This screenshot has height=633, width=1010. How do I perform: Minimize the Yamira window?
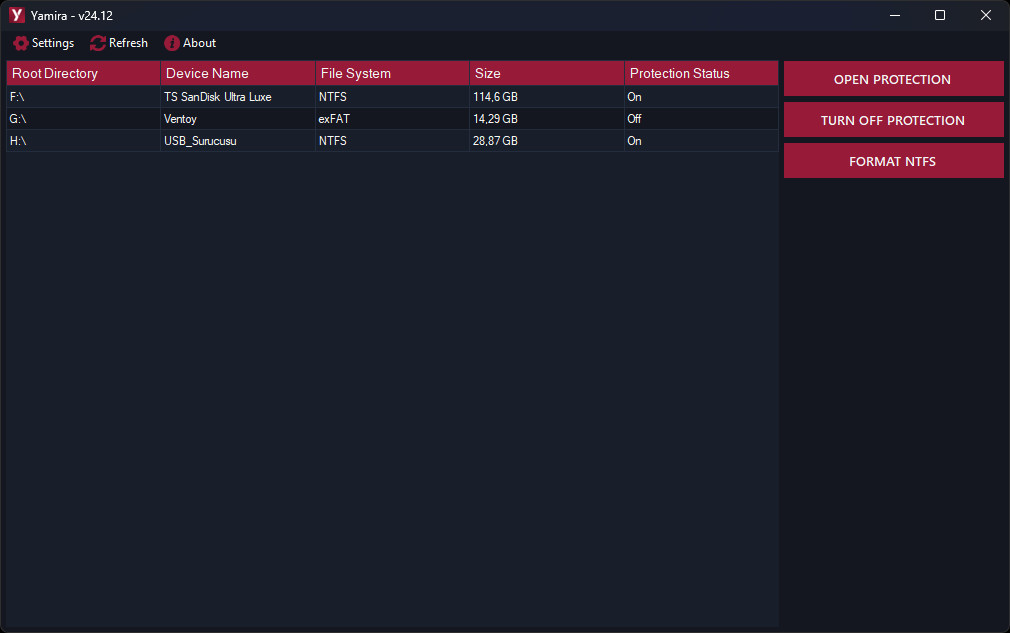coord(895,15)
